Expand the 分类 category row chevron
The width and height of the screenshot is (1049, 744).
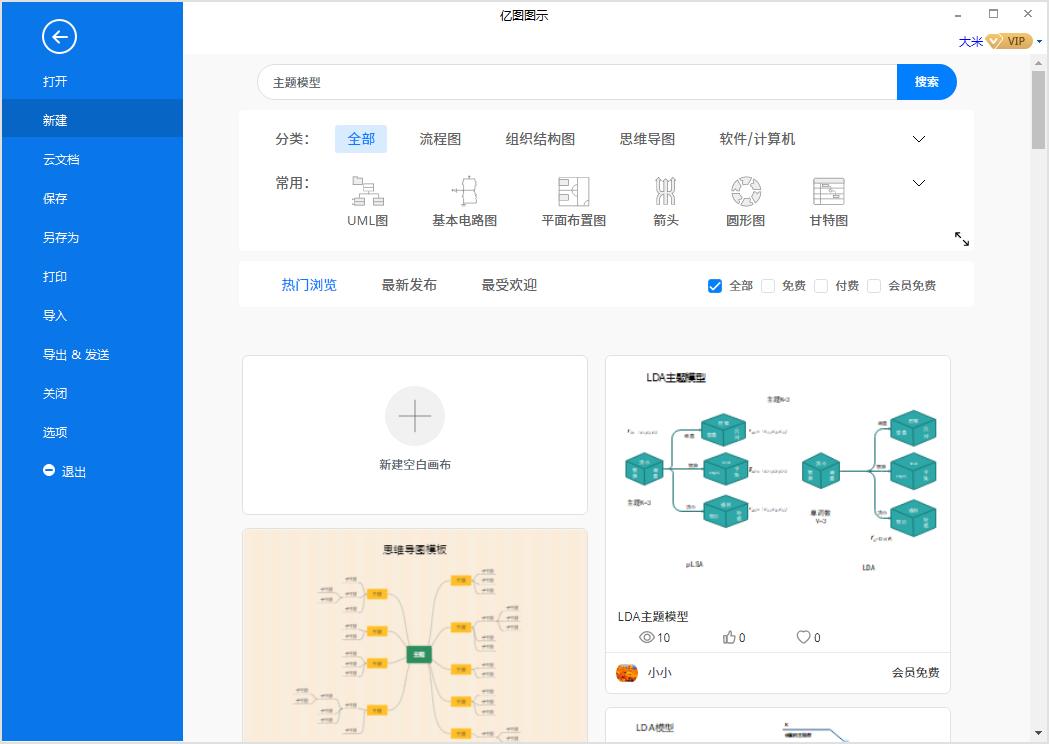click(x=918, y=139)
